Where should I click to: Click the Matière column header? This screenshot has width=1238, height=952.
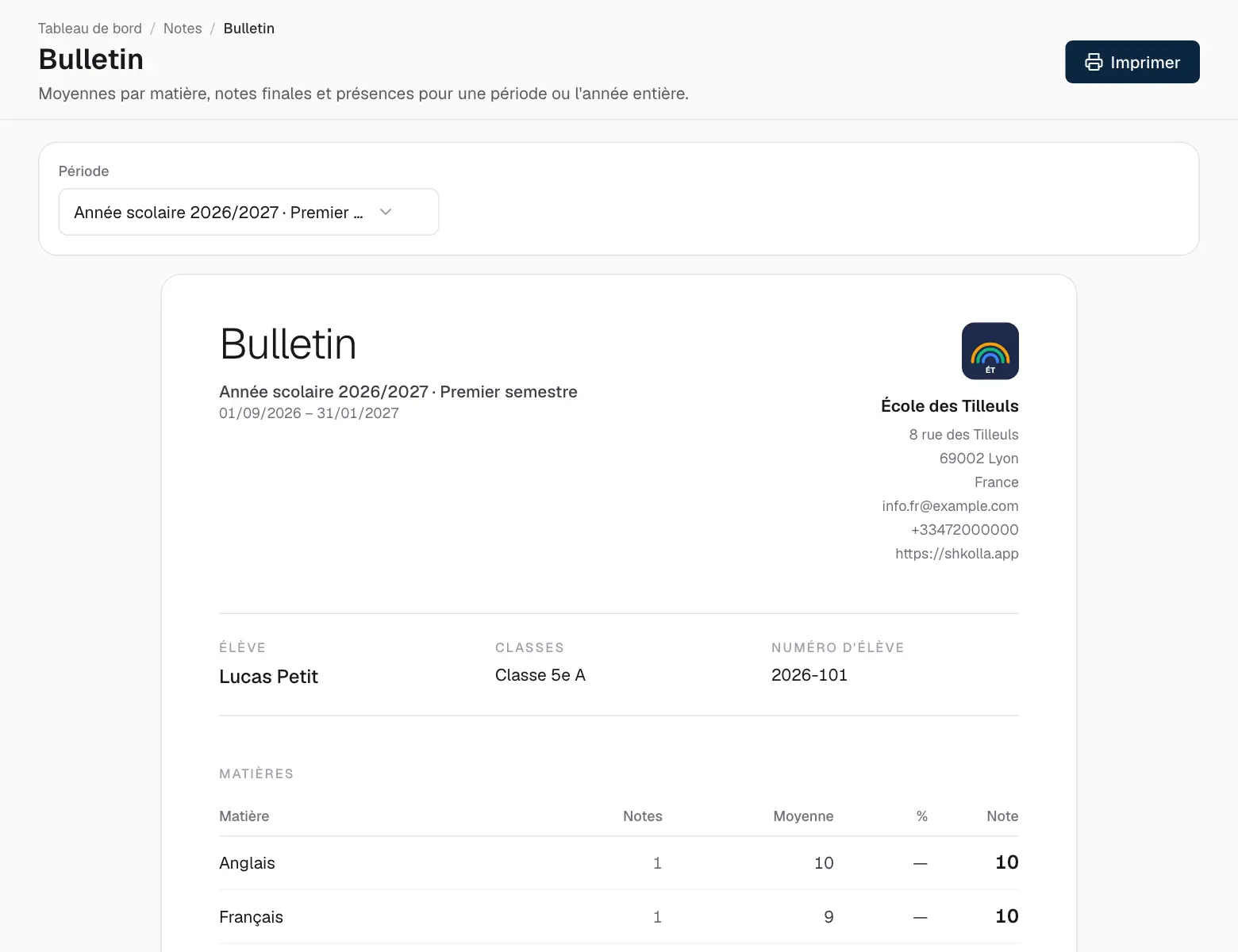(244, 816)
